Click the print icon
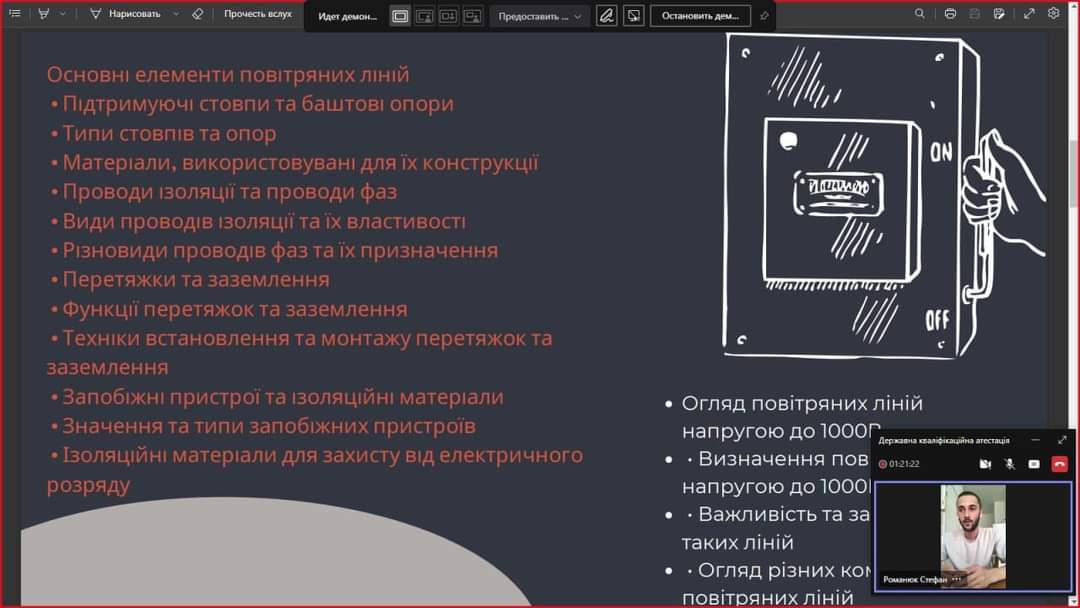Image resolution: width=1080 pixels, height=608 pixels. point(950,13)
